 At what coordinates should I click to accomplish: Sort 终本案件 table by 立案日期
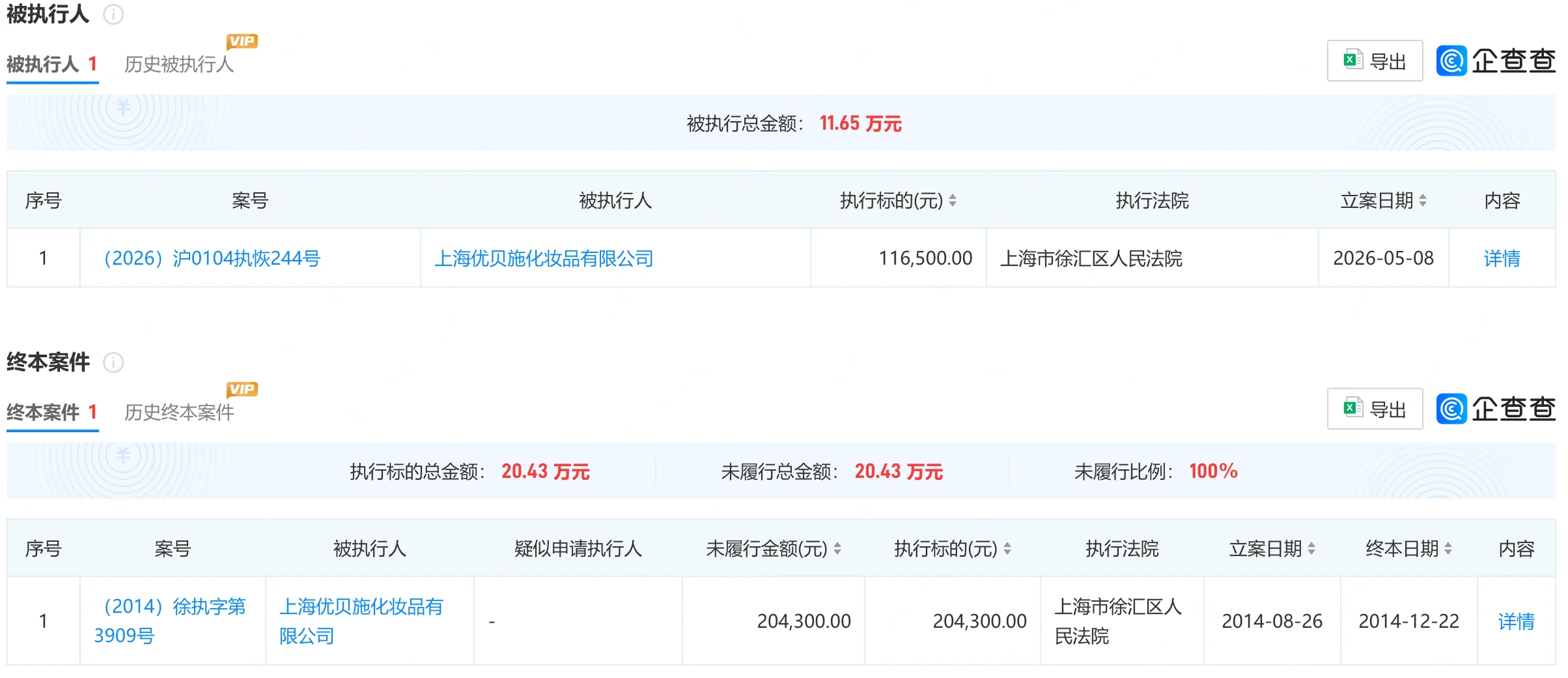(x=1311, y=549)
